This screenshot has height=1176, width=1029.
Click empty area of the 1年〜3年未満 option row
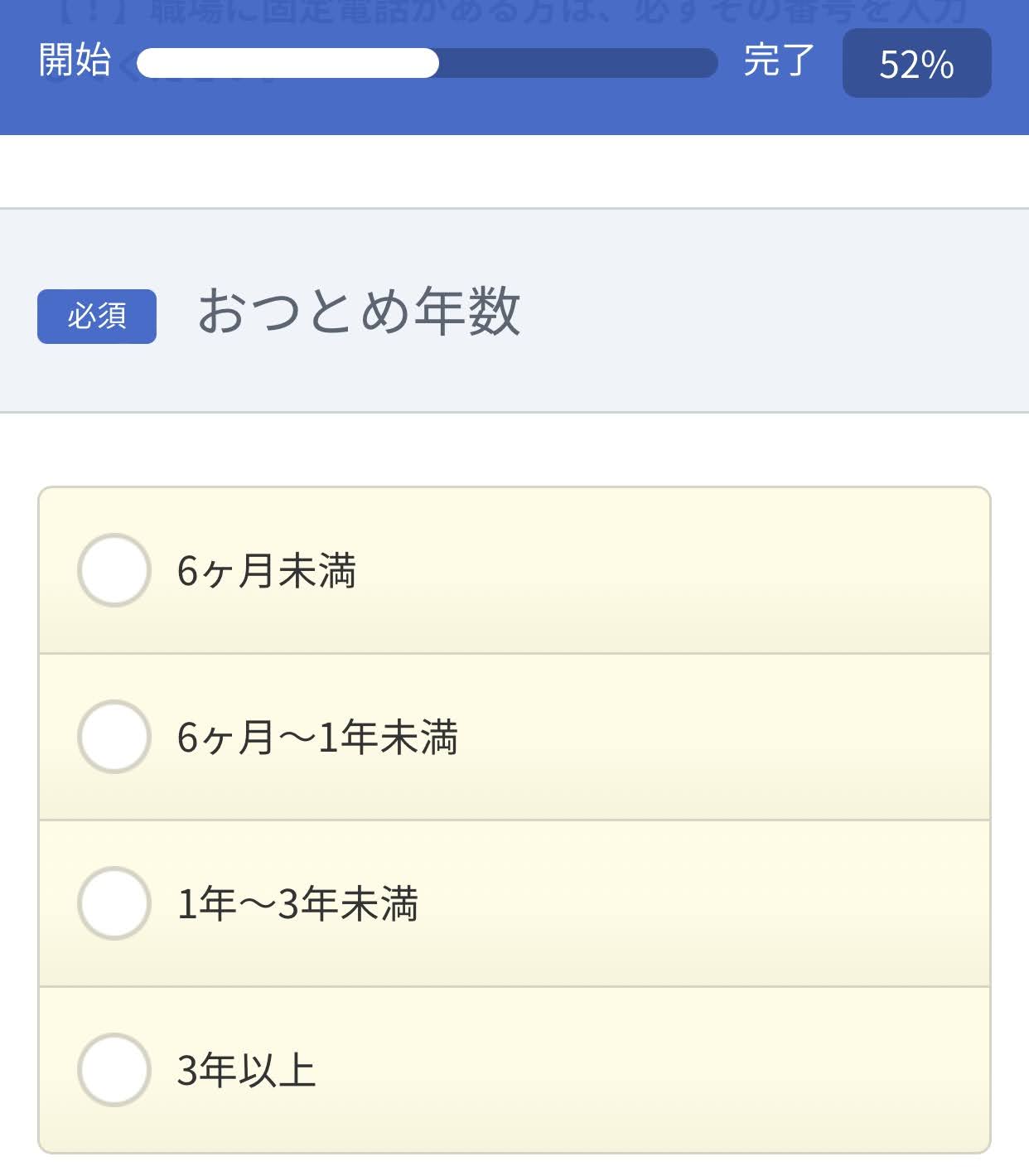point(704,903)
